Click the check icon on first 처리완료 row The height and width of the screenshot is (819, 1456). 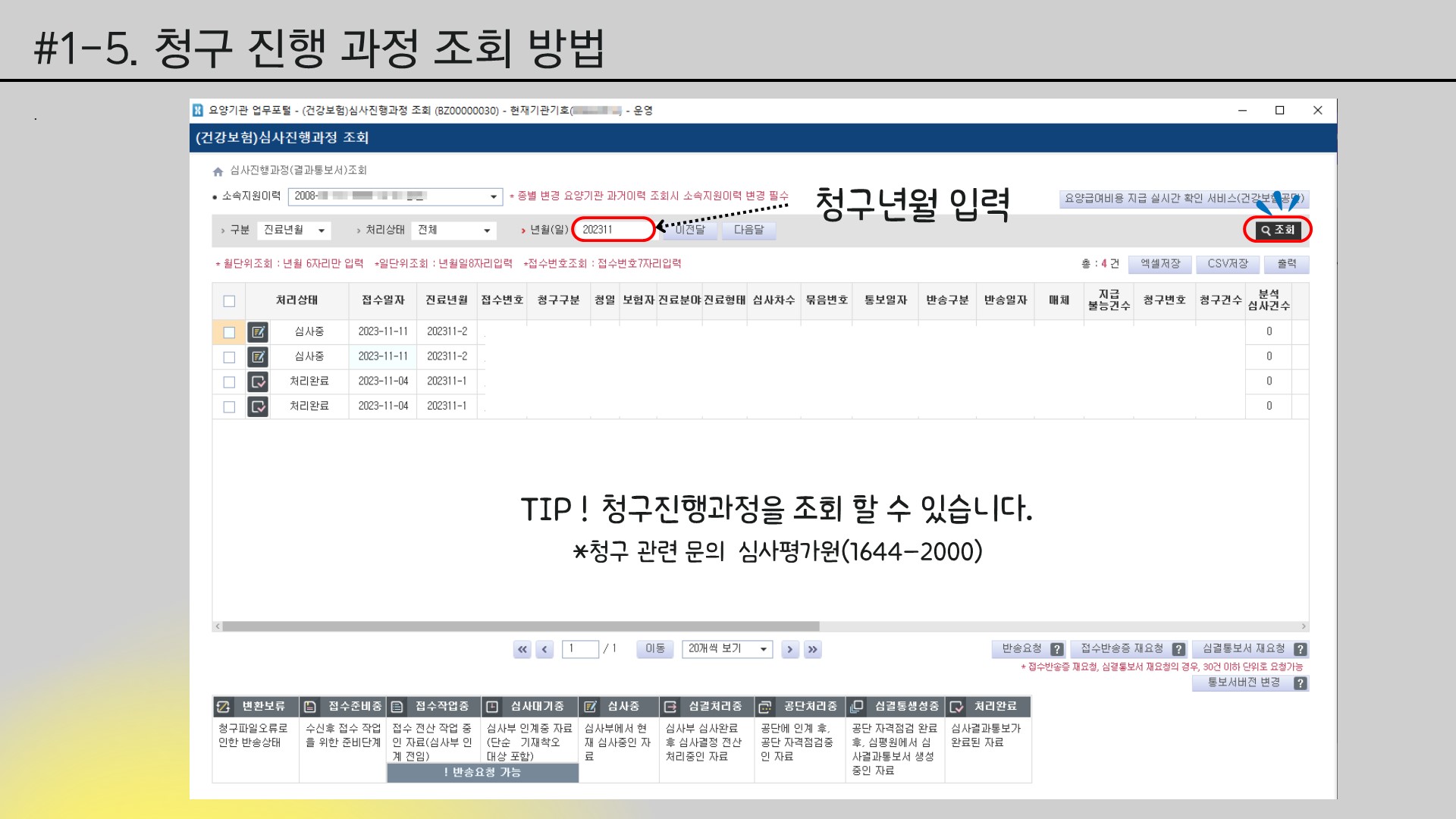pyautogui.click(x=258, y=381)
